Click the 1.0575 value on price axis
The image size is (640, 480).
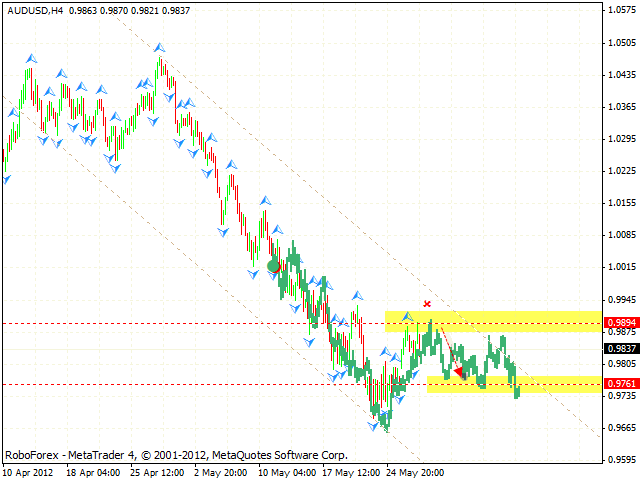coord(619,11)
